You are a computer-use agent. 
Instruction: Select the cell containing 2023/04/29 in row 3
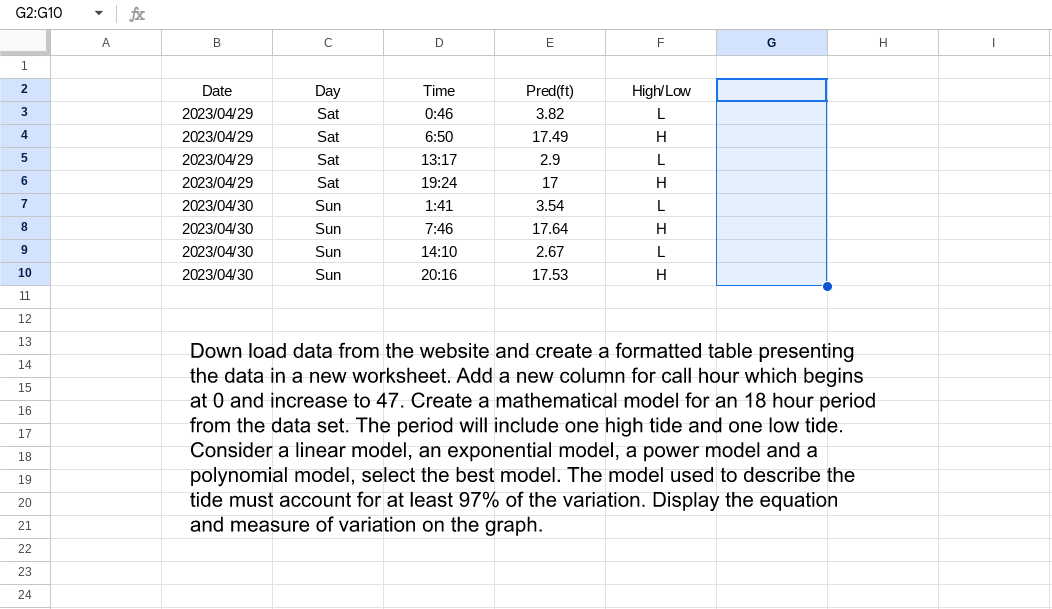[216, 113]
